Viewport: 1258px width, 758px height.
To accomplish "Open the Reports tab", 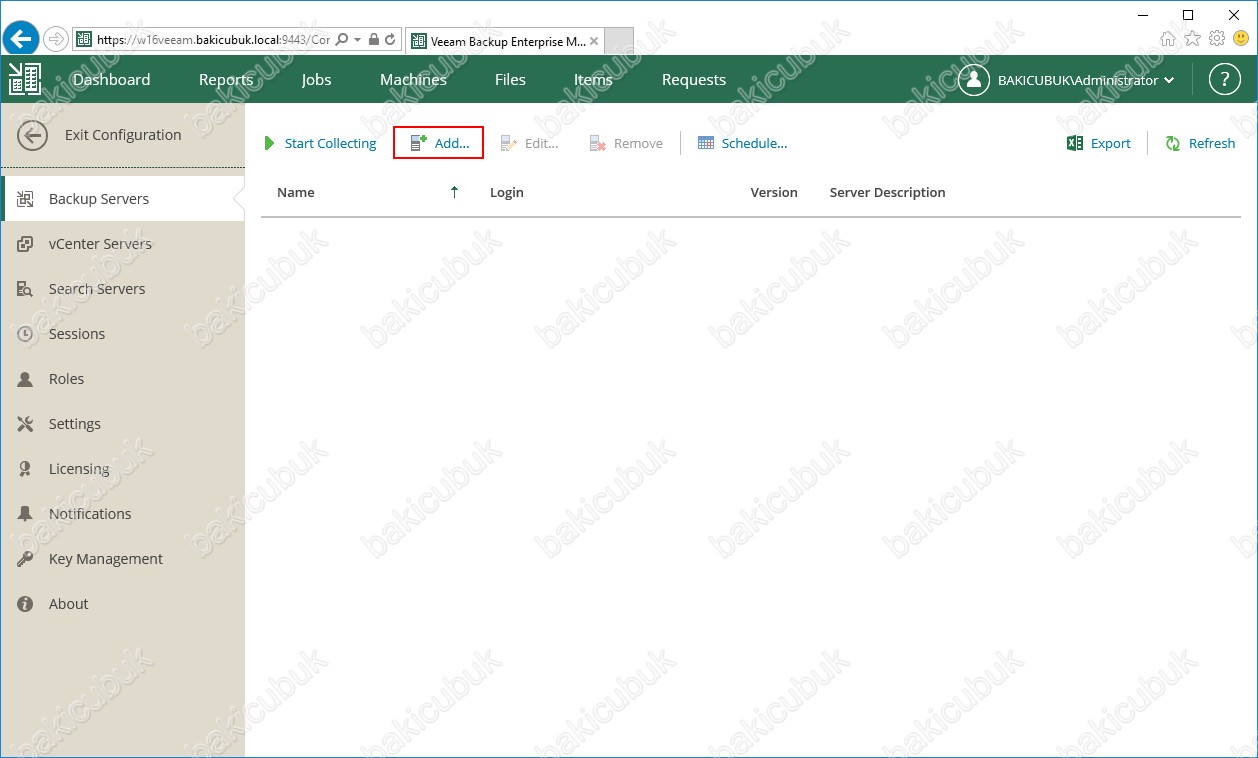I will pos(225,80).
